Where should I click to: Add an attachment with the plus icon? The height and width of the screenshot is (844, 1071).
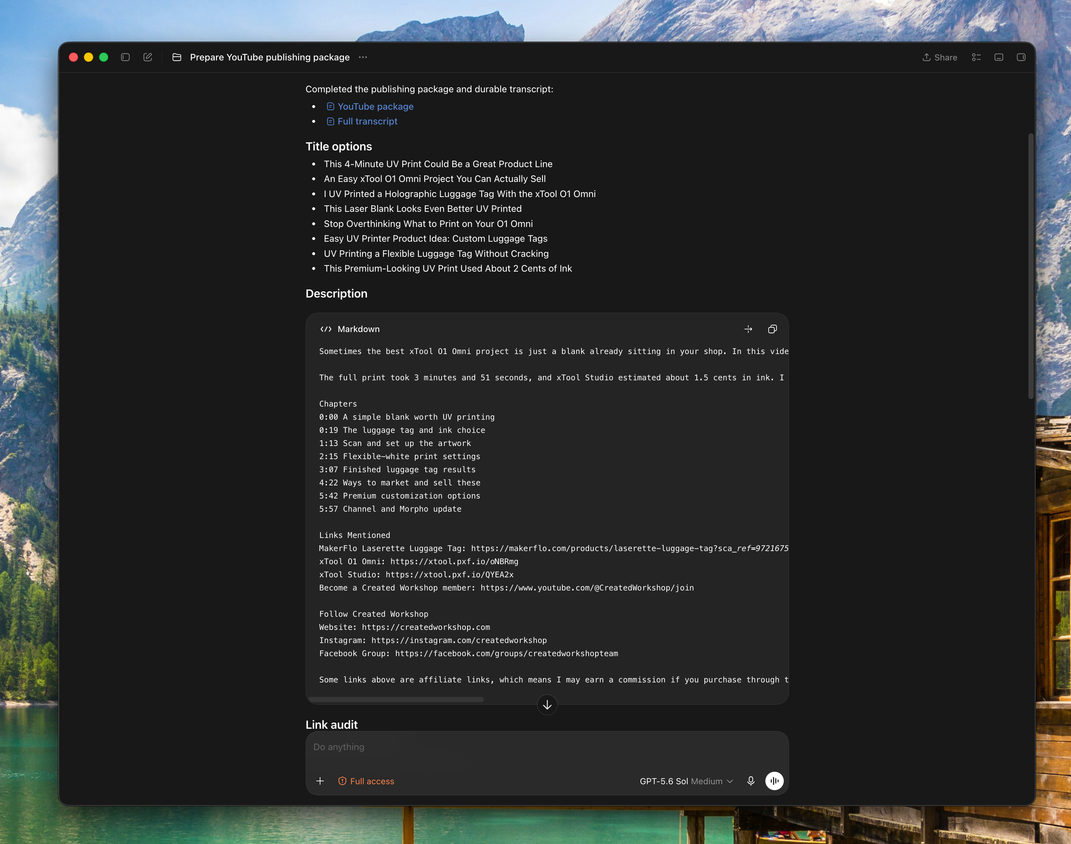tap(320, 781)
